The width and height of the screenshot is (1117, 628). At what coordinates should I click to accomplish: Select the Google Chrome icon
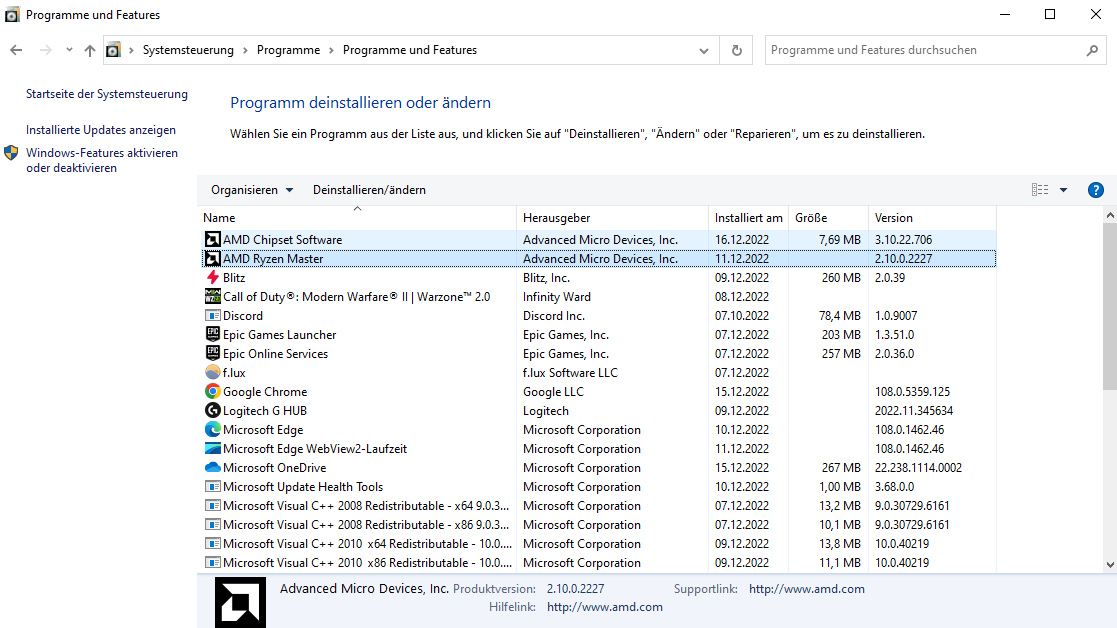212,392
